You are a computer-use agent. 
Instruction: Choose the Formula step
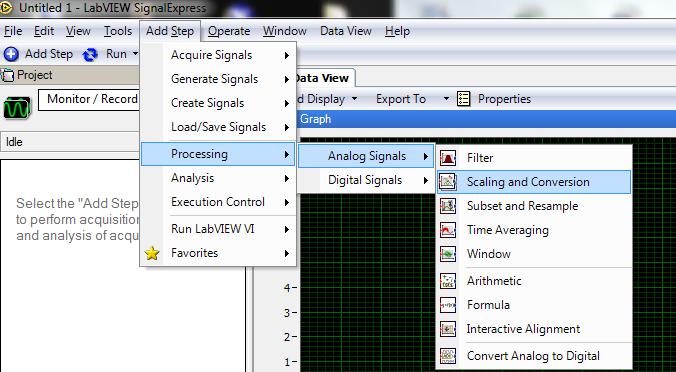pos(534,305)
